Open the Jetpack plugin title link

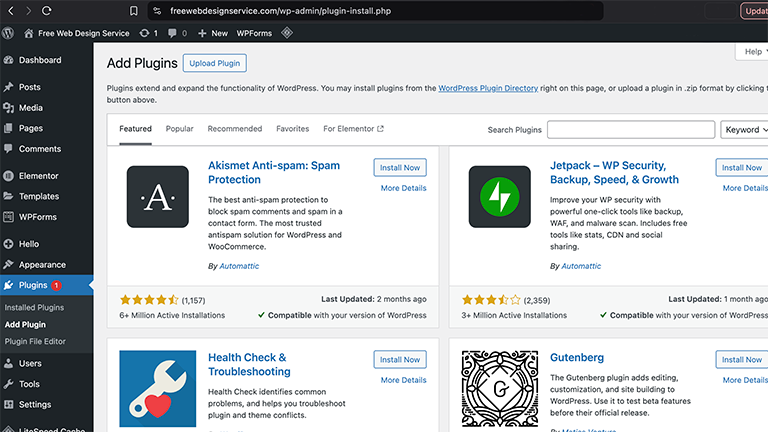614,172
